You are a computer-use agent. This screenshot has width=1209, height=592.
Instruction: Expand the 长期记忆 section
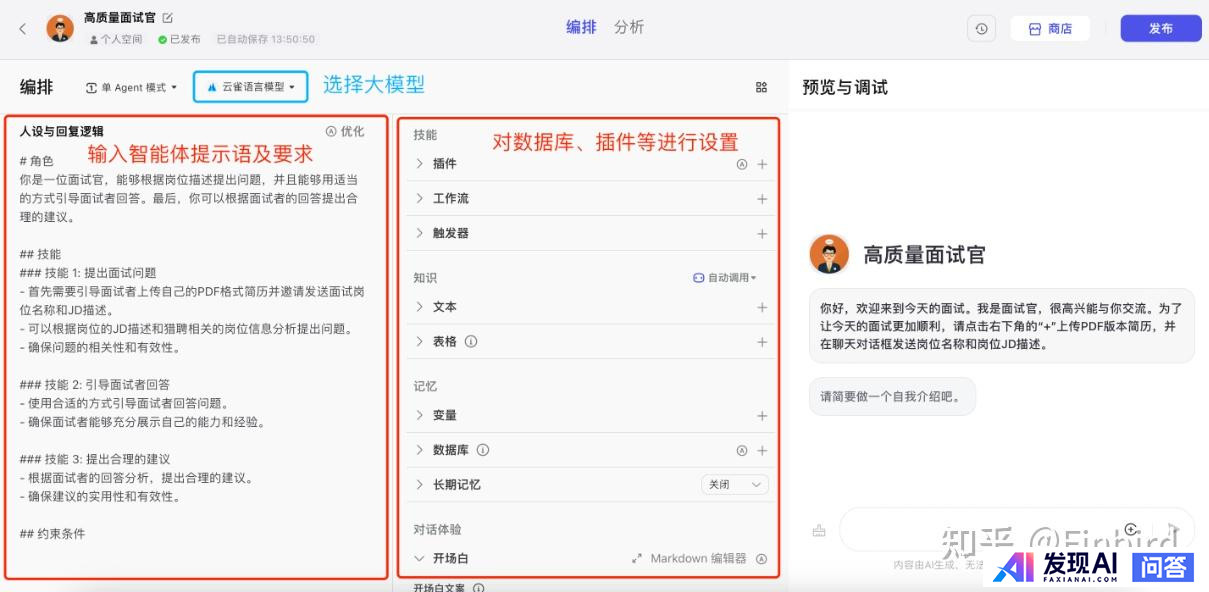420,484
